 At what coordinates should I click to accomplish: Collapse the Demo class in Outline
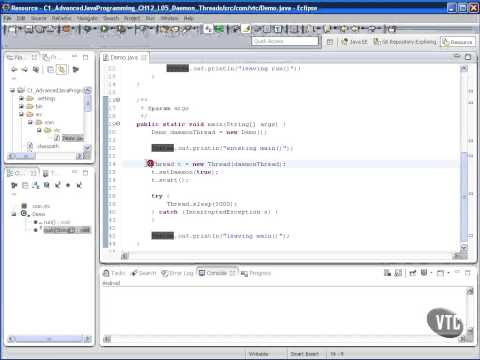(14, 214)
